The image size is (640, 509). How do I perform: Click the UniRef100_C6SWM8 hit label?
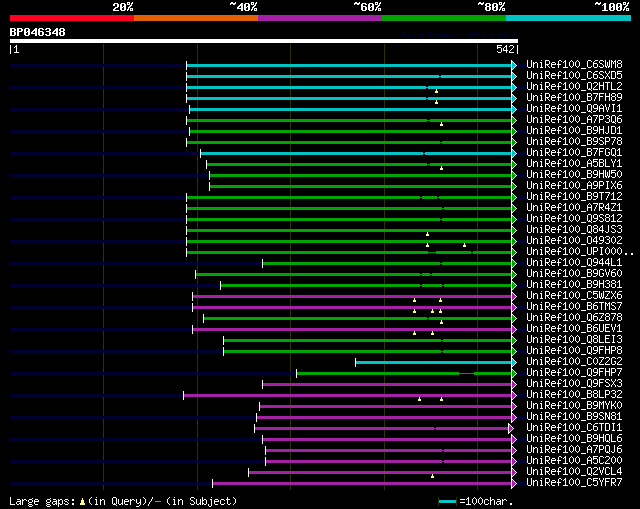point(574,64)
